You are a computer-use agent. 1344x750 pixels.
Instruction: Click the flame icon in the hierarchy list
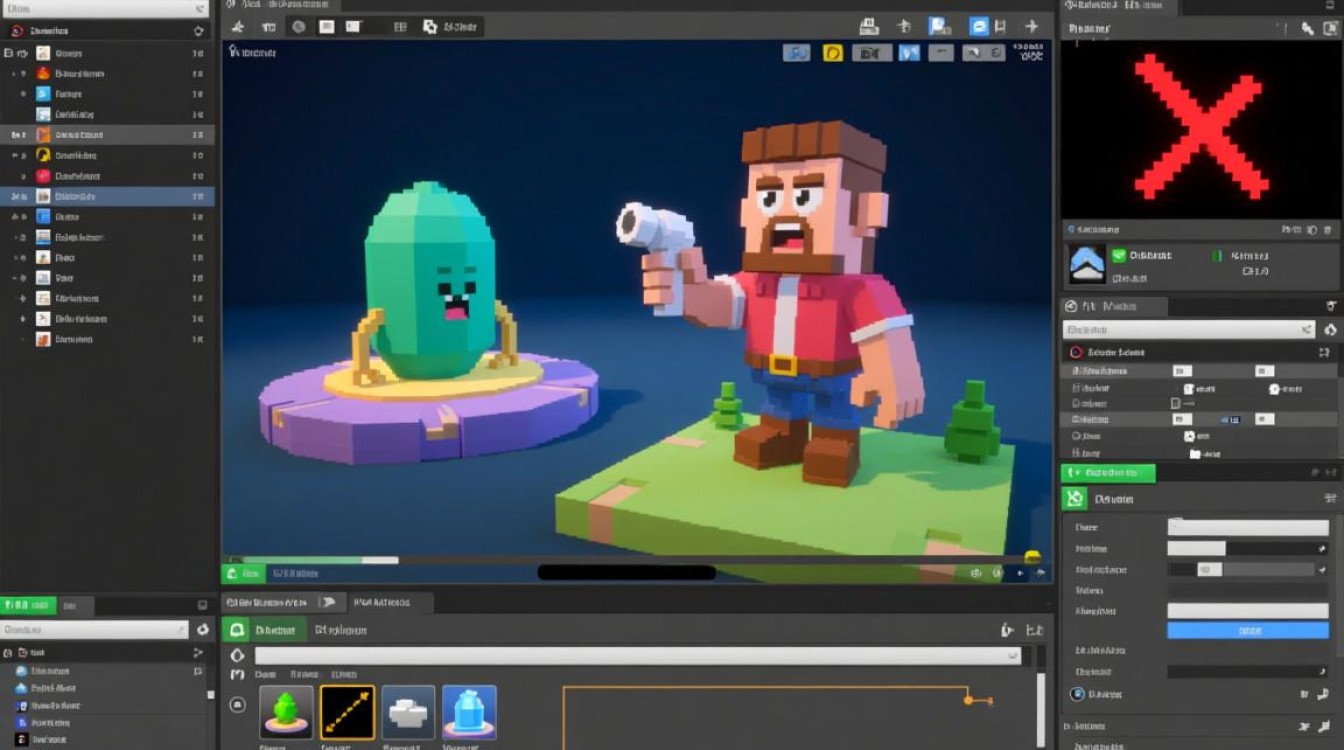(x=43, y=73)
